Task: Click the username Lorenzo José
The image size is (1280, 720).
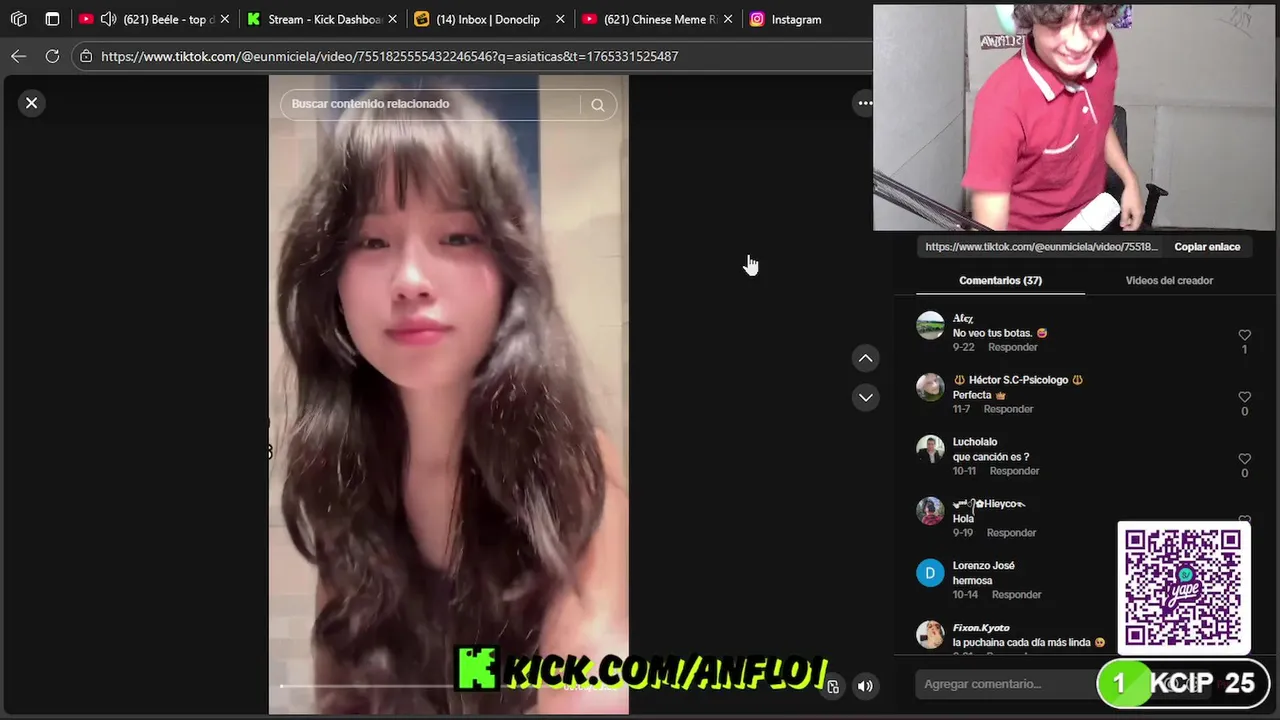Action: click(x=984, y=566)
